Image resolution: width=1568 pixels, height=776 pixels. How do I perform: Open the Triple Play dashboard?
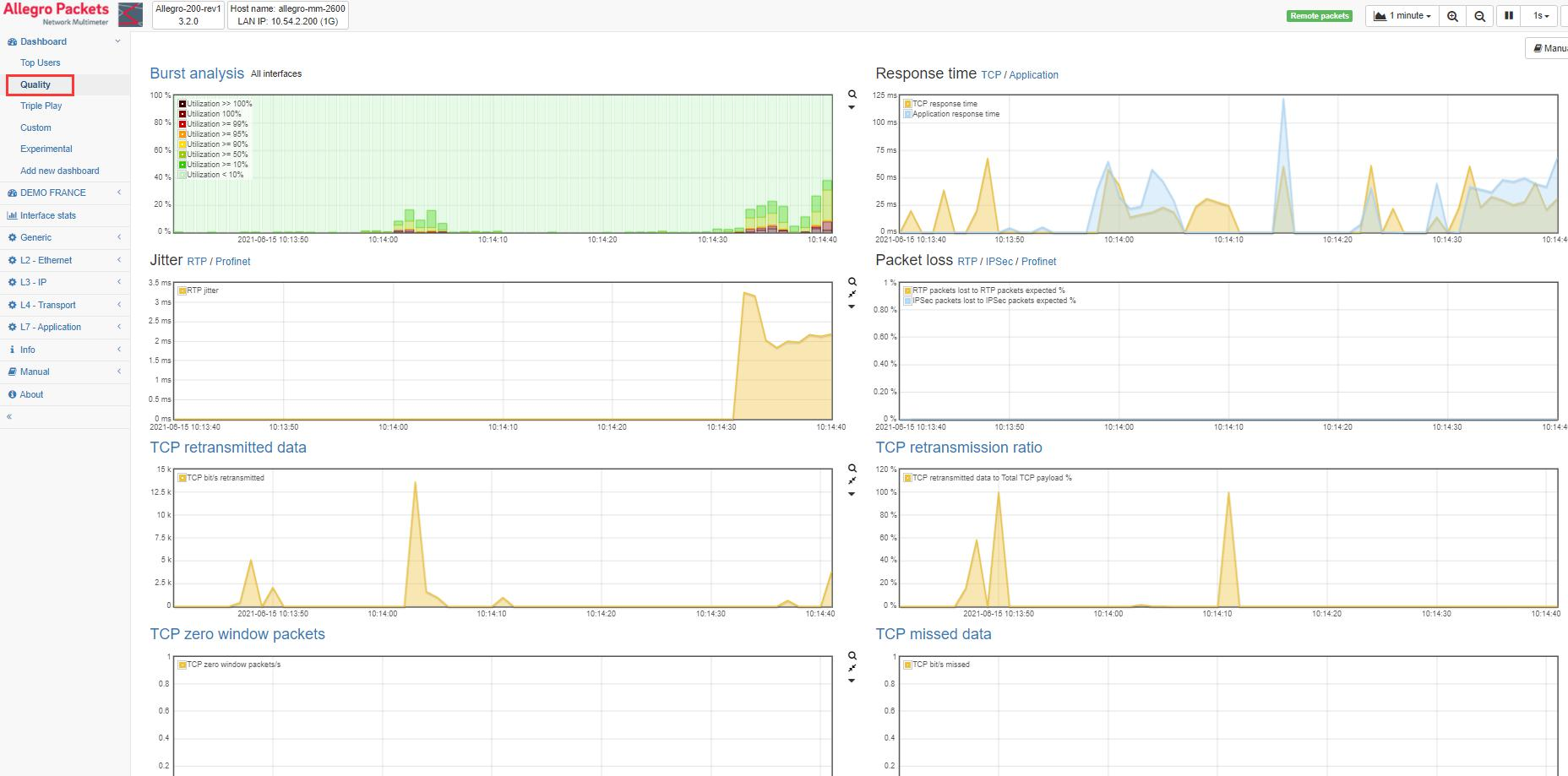pos(41,106)
